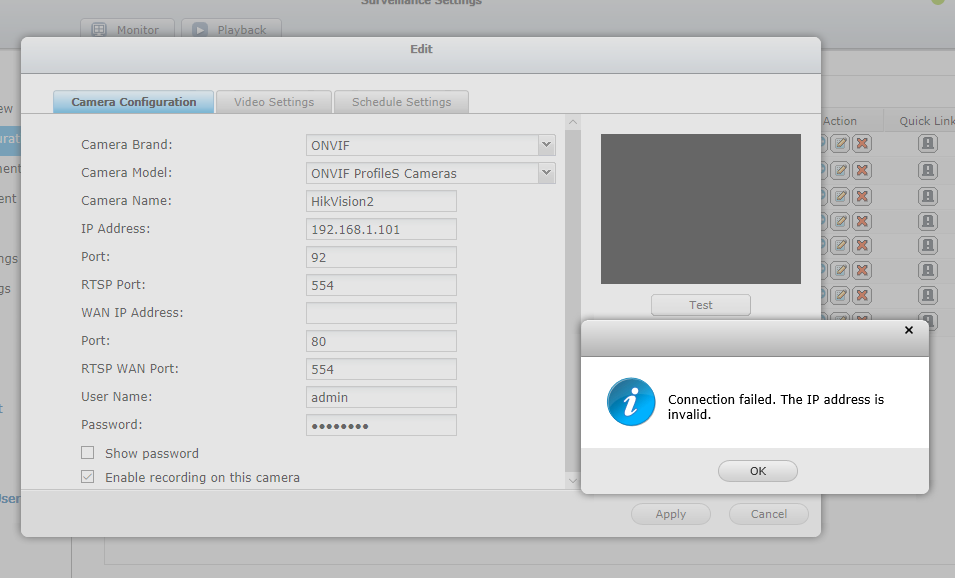Click the edit pencil icon in the third camera row

pyautogui.click(x=841, y=196)
